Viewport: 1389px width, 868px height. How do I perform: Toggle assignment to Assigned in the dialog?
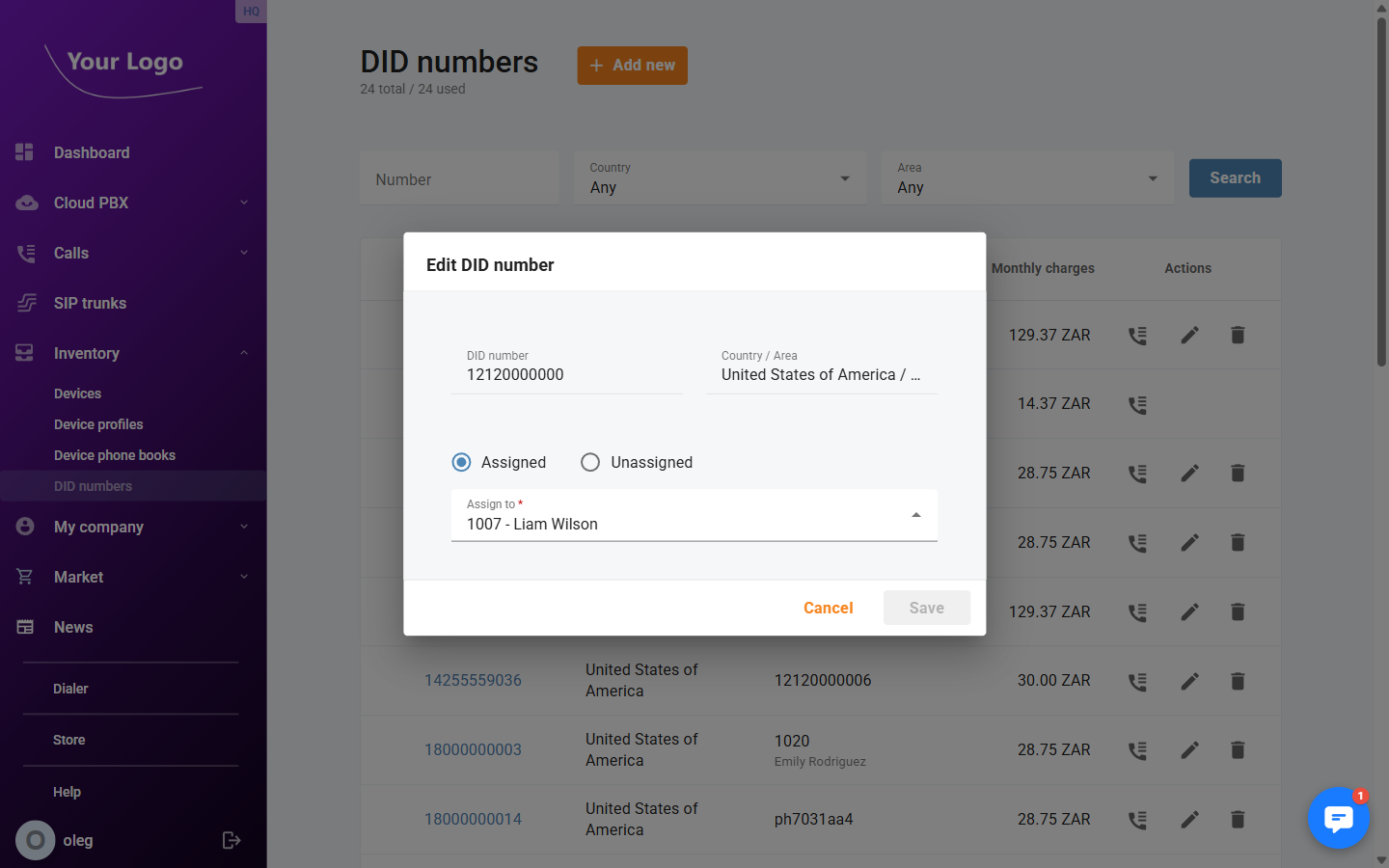point(461,462)
